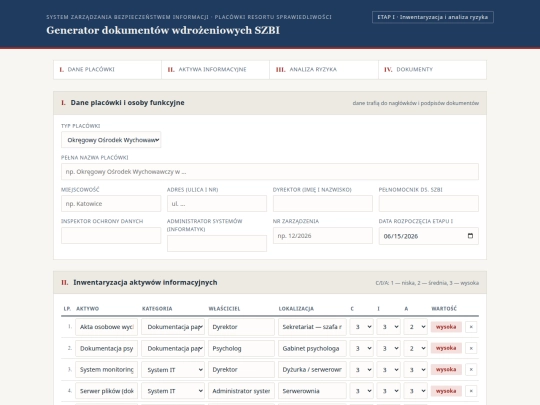Open I value dropdown in Dokumentacja psy row

(388, 348)
